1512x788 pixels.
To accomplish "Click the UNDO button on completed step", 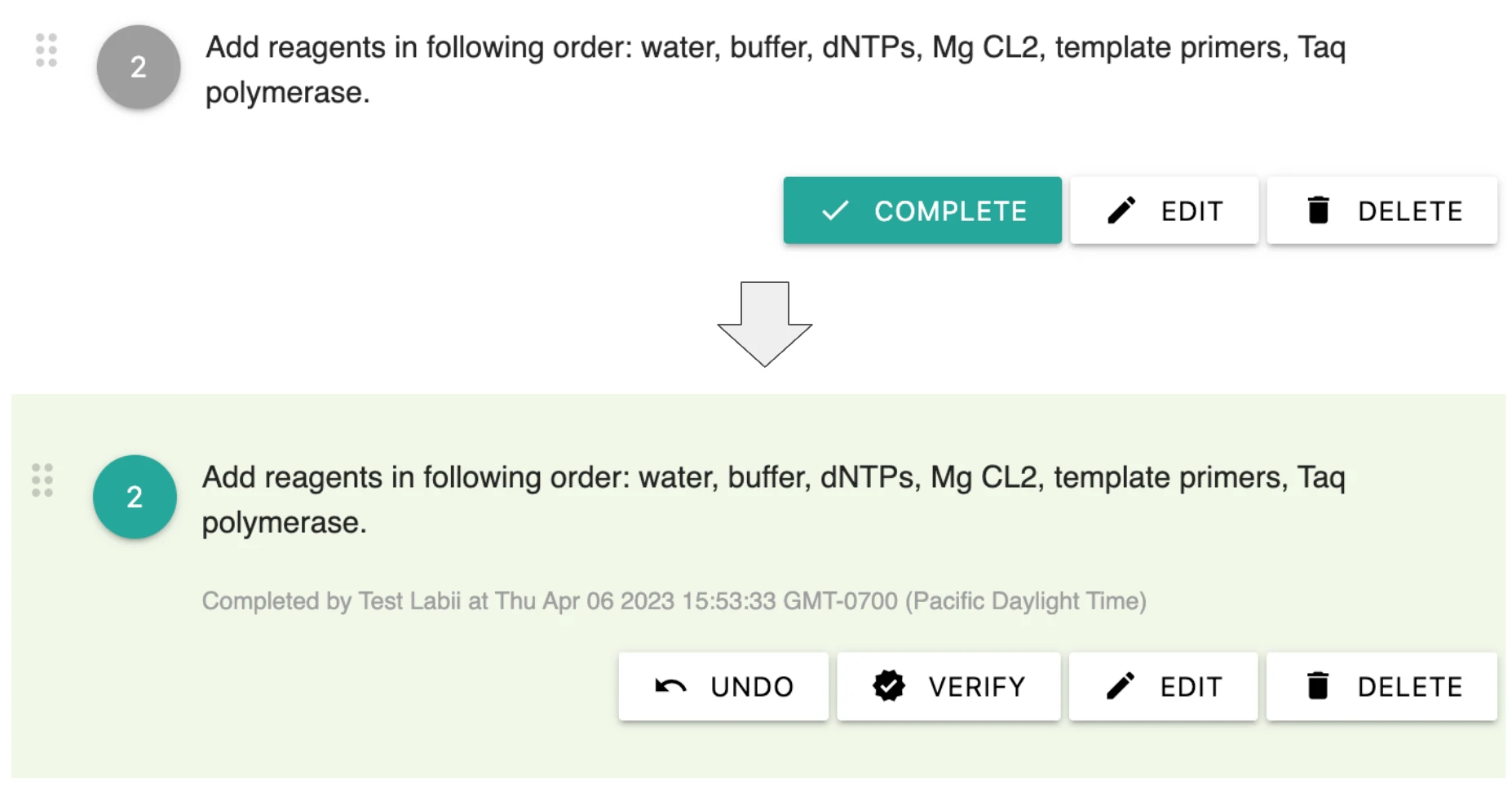I will click(723, 686).
